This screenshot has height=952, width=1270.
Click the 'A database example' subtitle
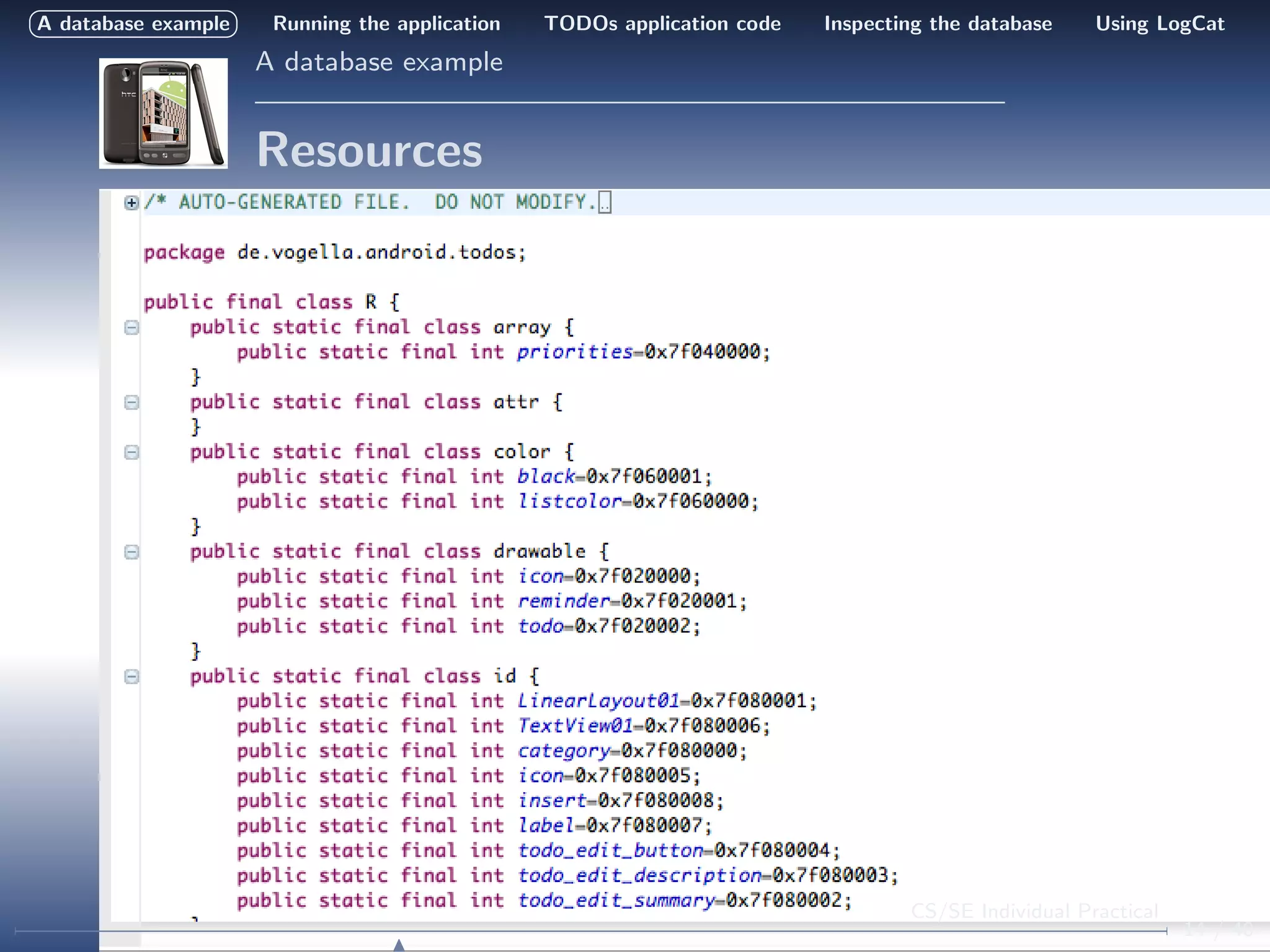[x=380, y=62]
